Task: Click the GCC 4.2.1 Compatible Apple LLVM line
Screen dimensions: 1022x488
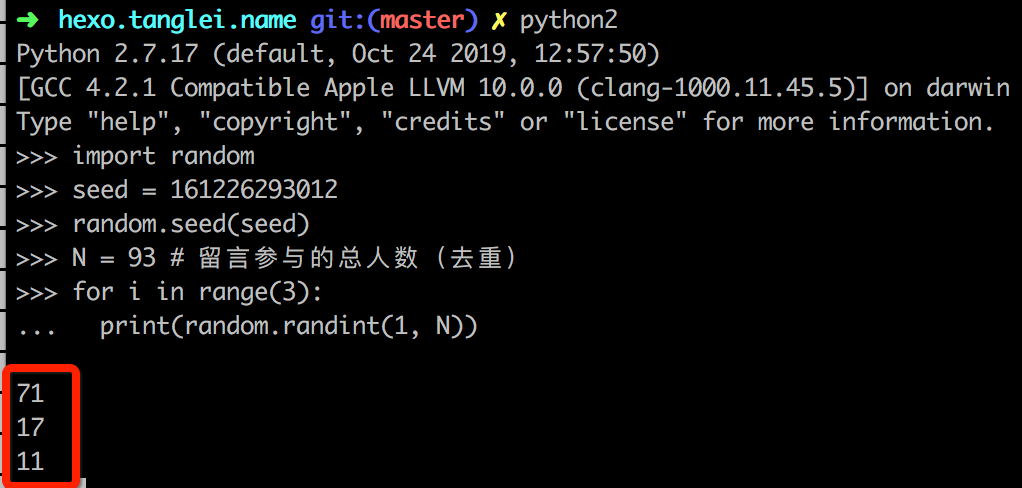Action: click(513, 89)
